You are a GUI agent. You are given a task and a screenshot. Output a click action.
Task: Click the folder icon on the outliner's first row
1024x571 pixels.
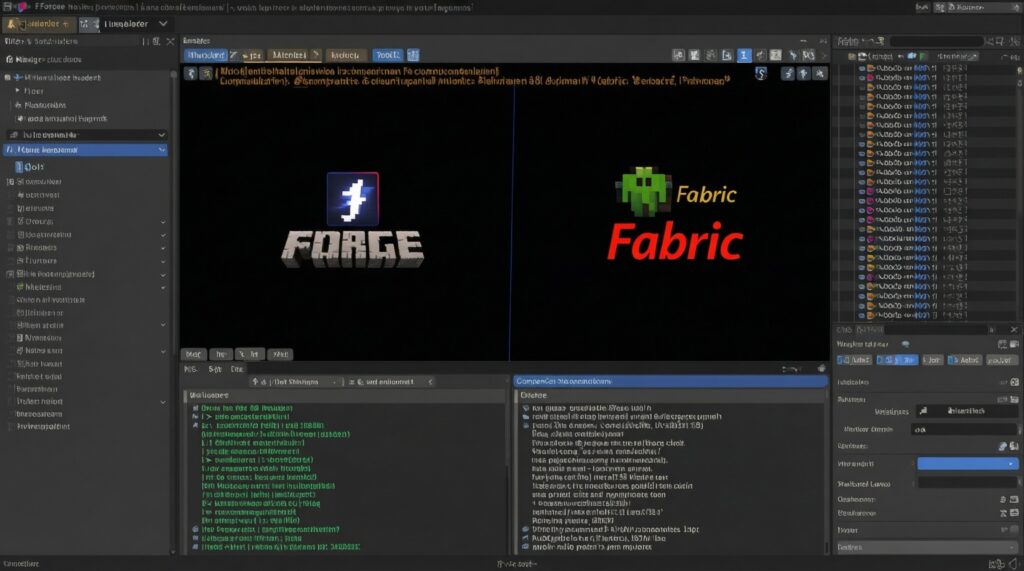coord(871,68)
